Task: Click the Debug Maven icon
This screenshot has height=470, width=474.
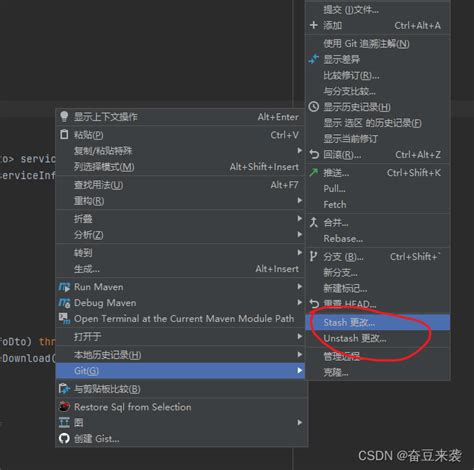Action: [x=64, y=303]
